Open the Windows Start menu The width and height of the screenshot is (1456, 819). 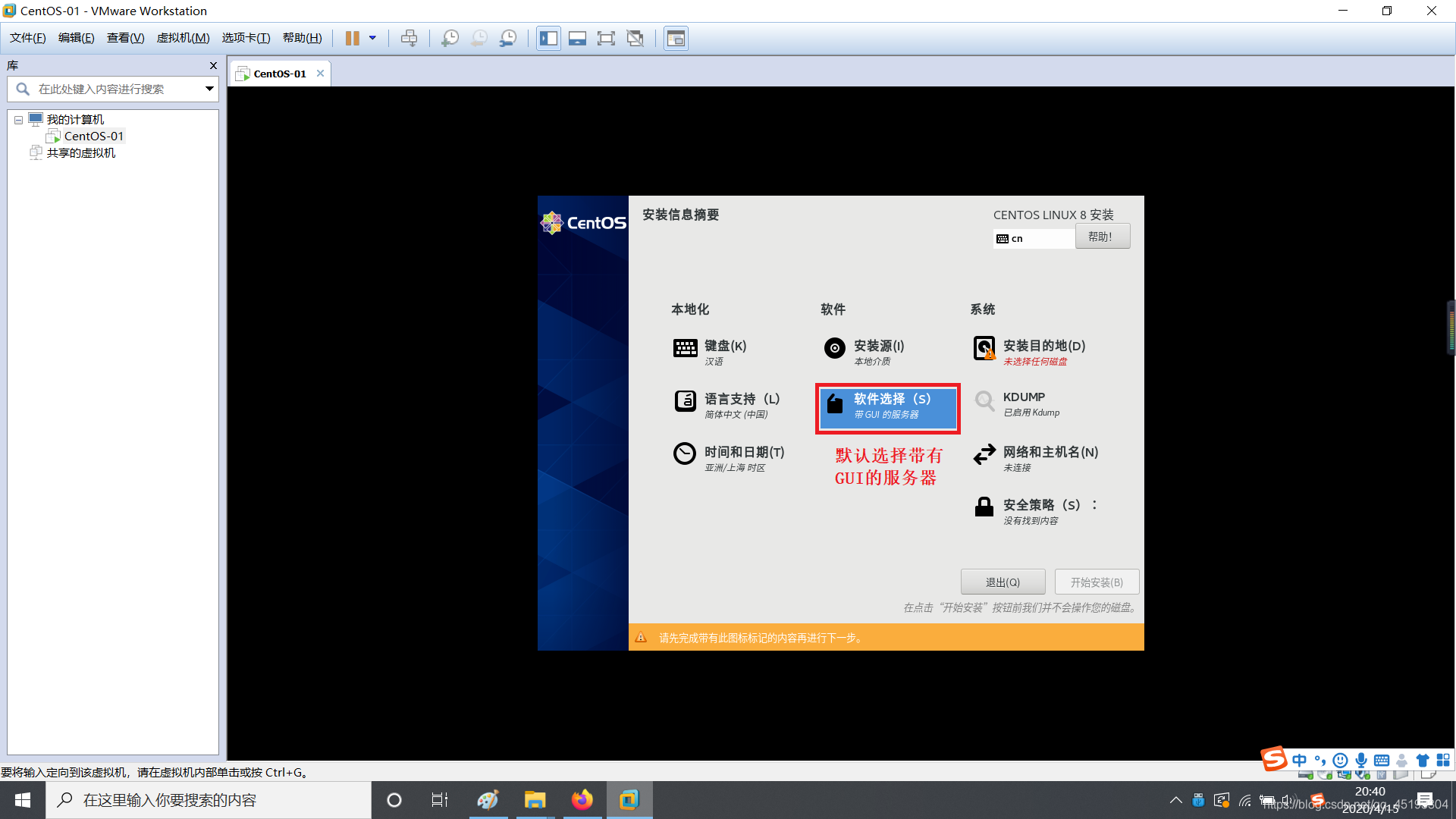(23, 800)
